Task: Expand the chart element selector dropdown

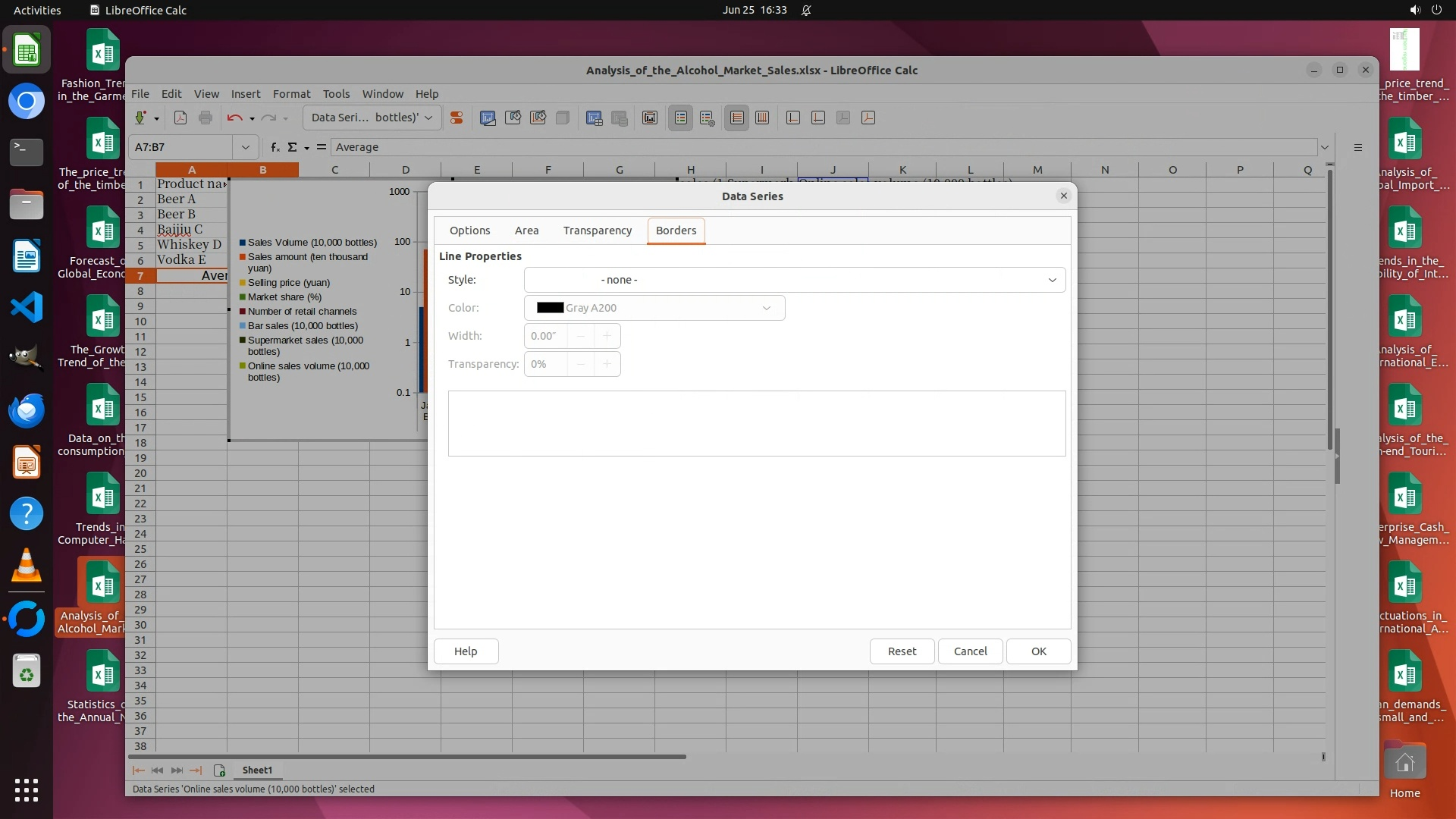Action: tap(428, 118)
